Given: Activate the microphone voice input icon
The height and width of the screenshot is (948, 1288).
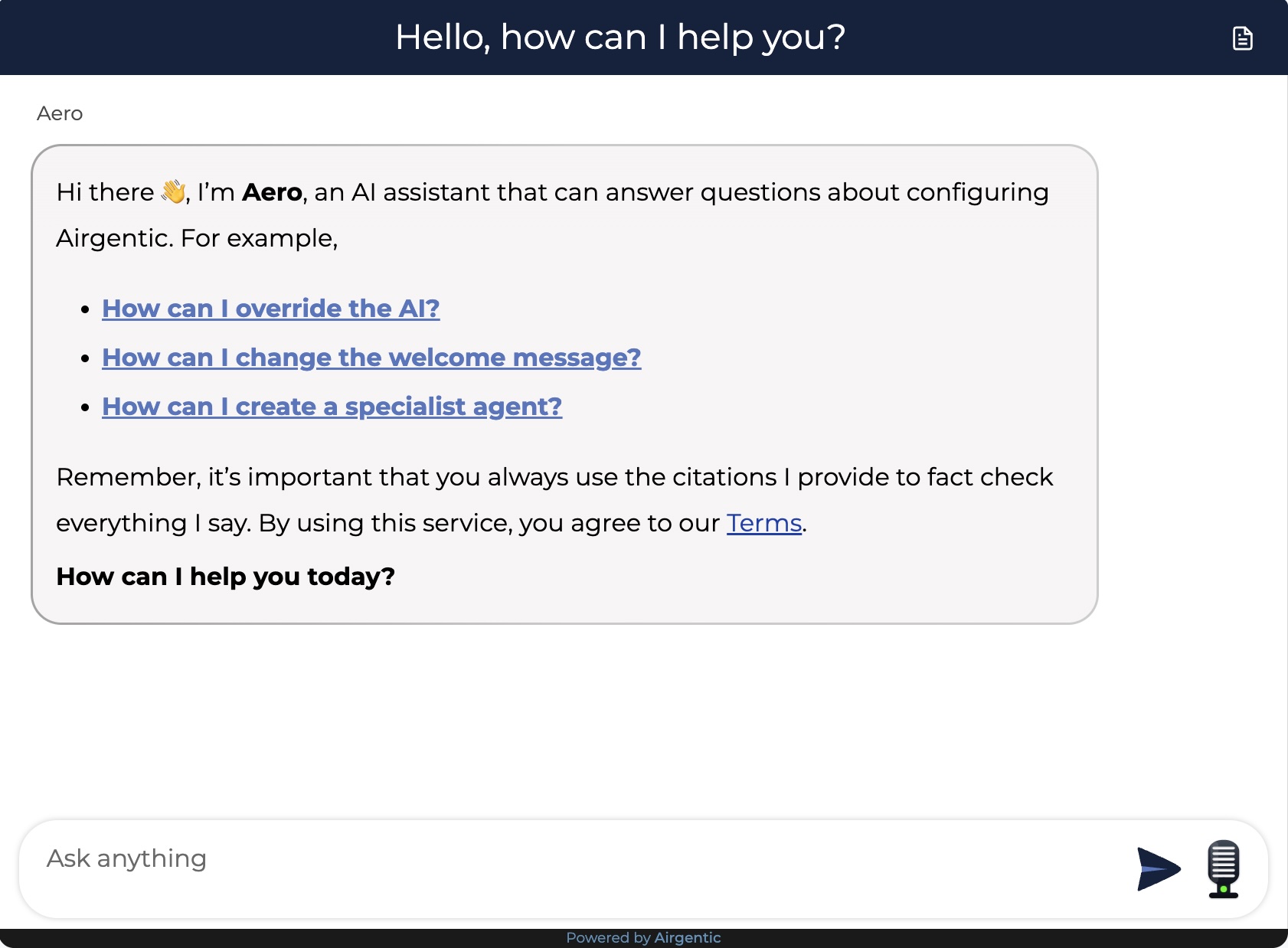Looking at the screenshot, I should pos(1223,867).
